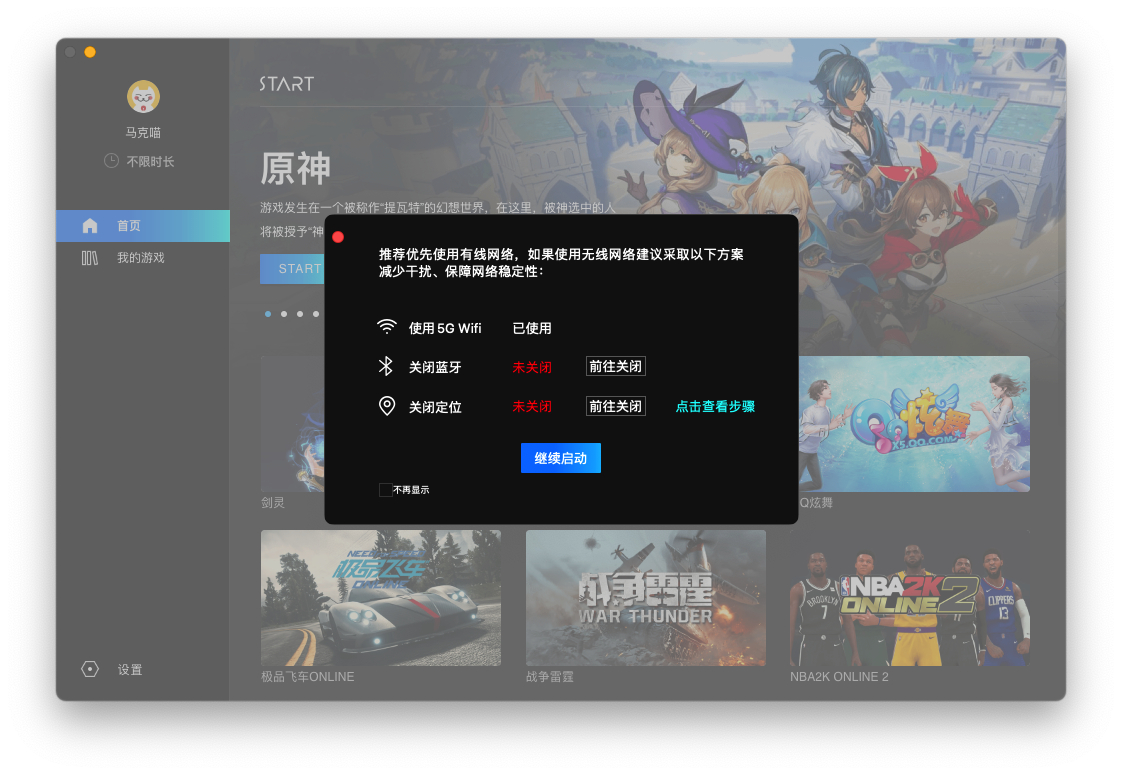The width and height of the screenshot is (1122, 775).
Task: Open the War Thunder game thumbnail
Action: pos(645,598)
